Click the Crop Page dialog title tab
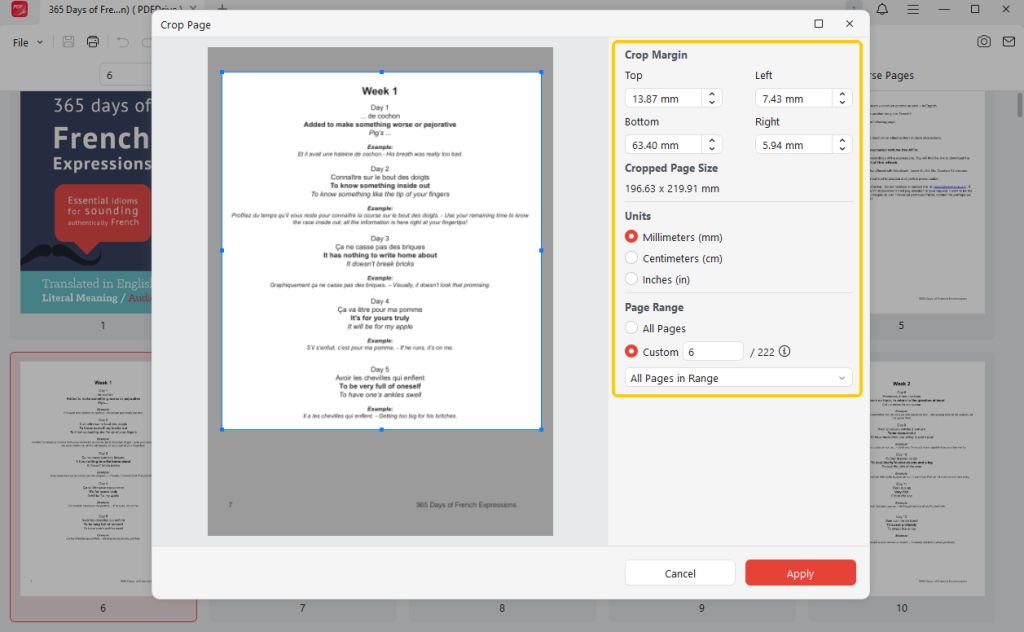 pos(186,25)
